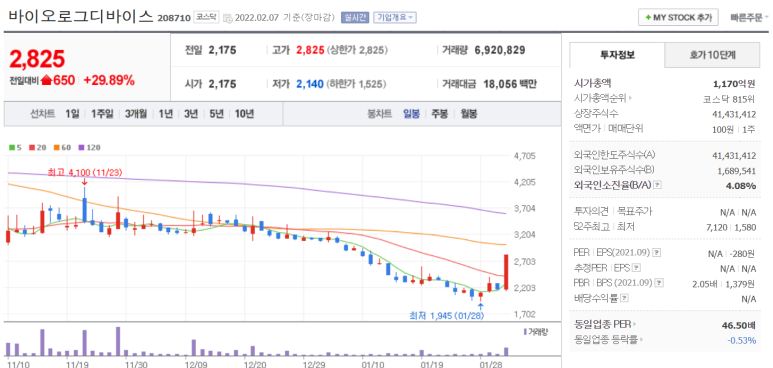Click the calendar icon before 2022.02.07
The width and height of the screenshot is (773, 368).
(227, 18)
